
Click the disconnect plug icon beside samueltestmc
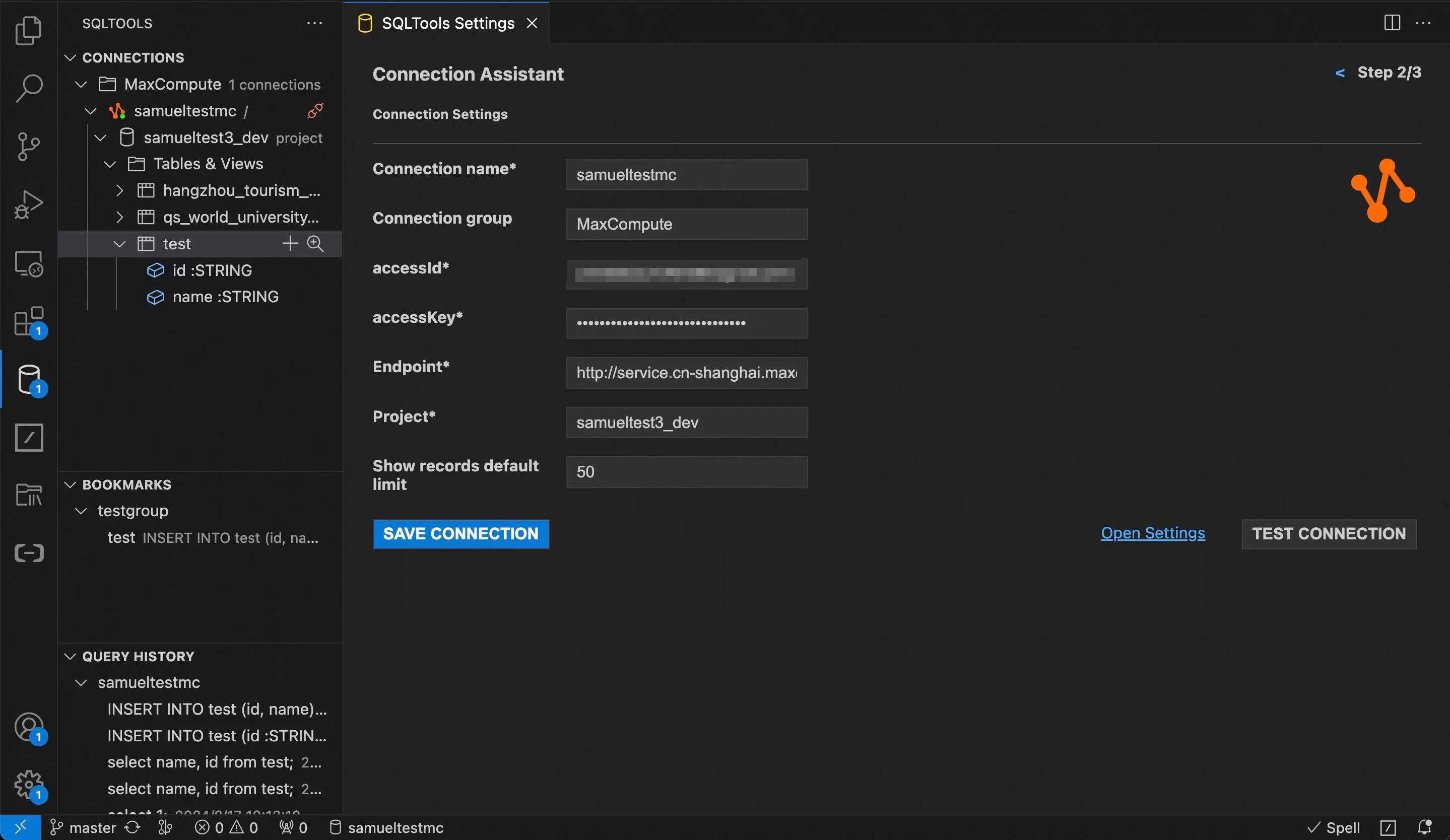[315, 110]
